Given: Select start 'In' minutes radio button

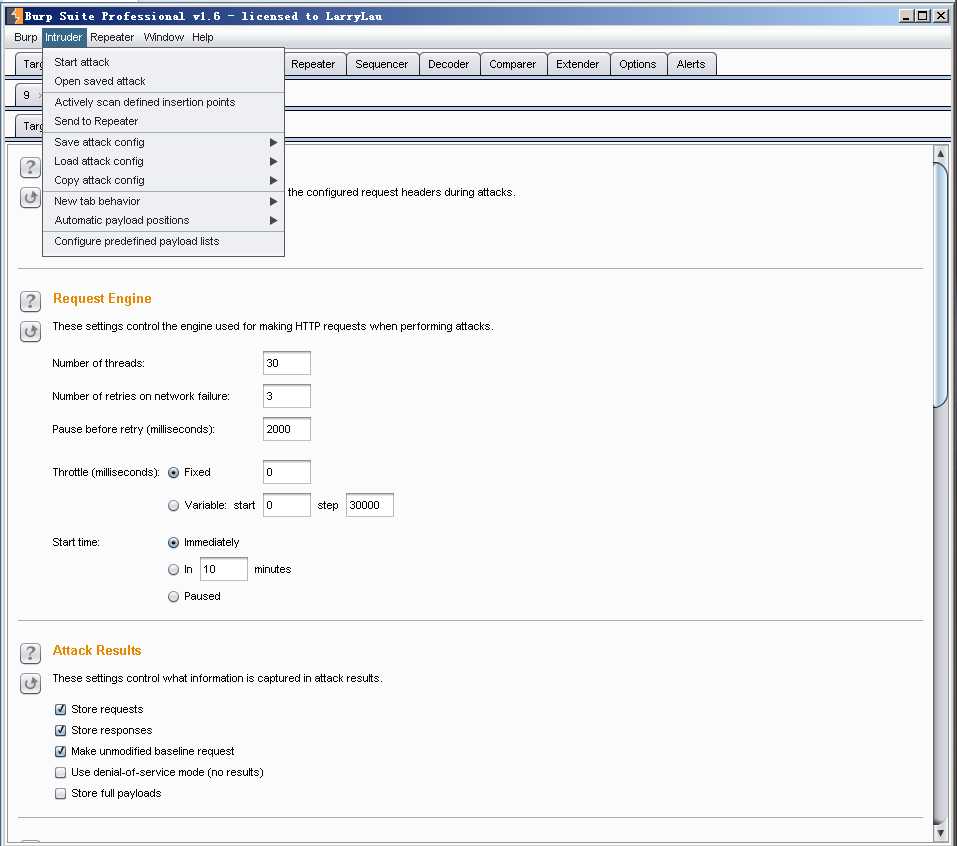Looking at the screenshot, I should 173,569.
